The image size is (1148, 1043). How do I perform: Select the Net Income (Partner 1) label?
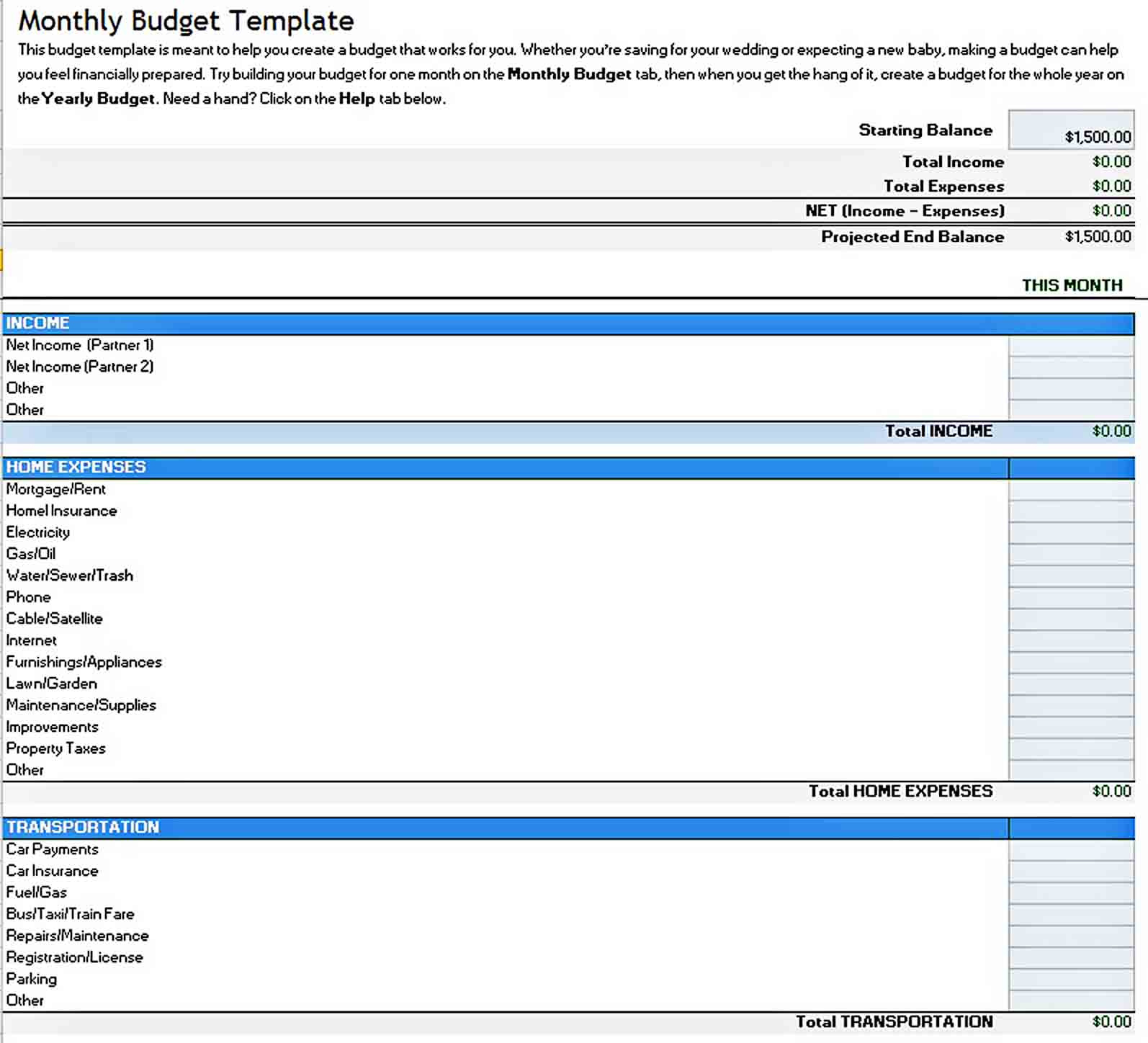[x=80, y=345]
